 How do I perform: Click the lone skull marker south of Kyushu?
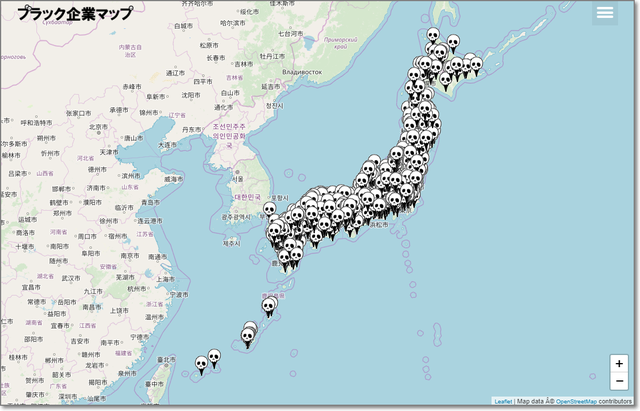coord(268,306)
